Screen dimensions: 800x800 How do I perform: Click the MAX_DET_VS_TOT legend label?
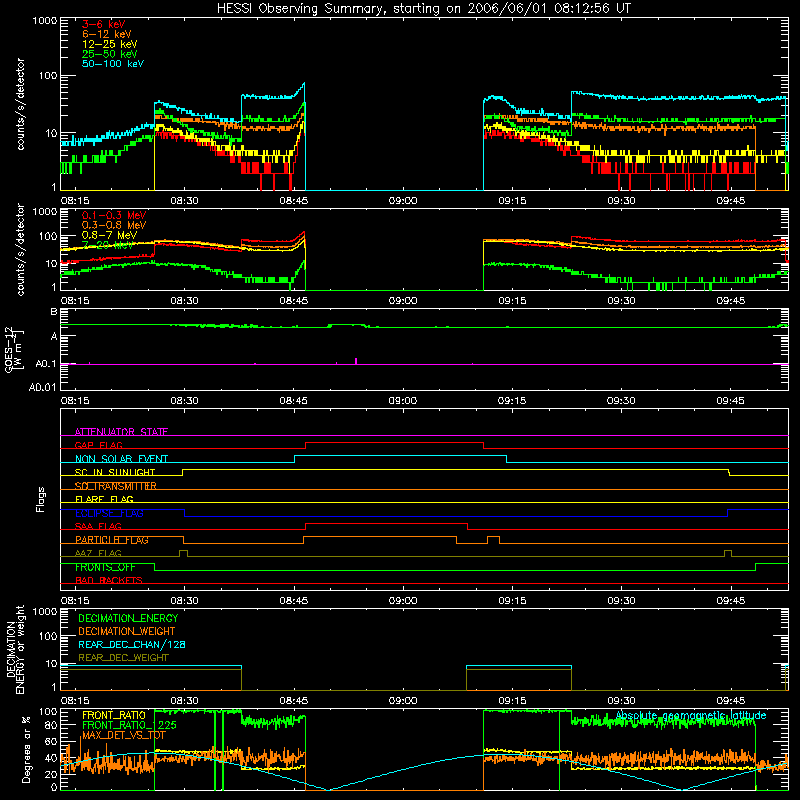pos(123,735)
